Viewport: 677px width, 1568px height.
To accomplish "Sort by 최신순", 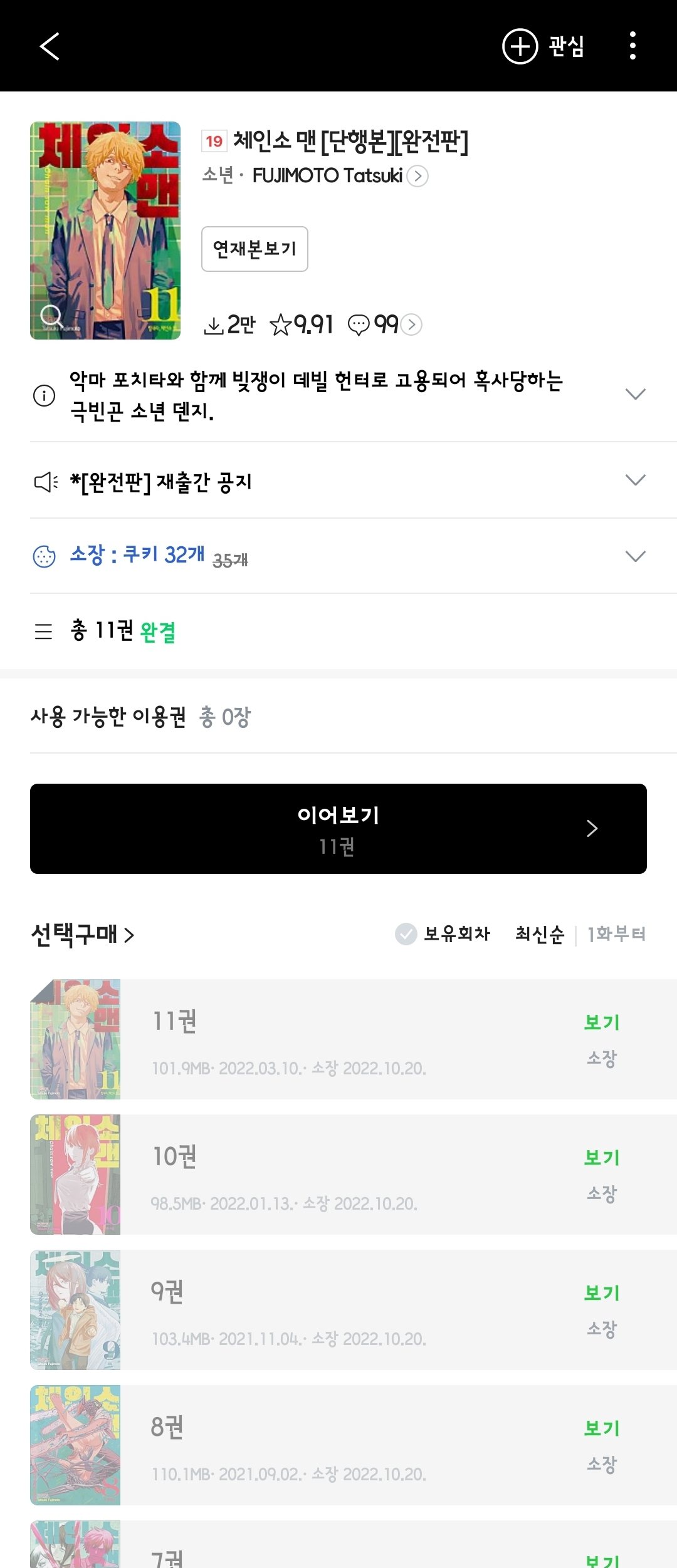I will (x=540, y=934).
